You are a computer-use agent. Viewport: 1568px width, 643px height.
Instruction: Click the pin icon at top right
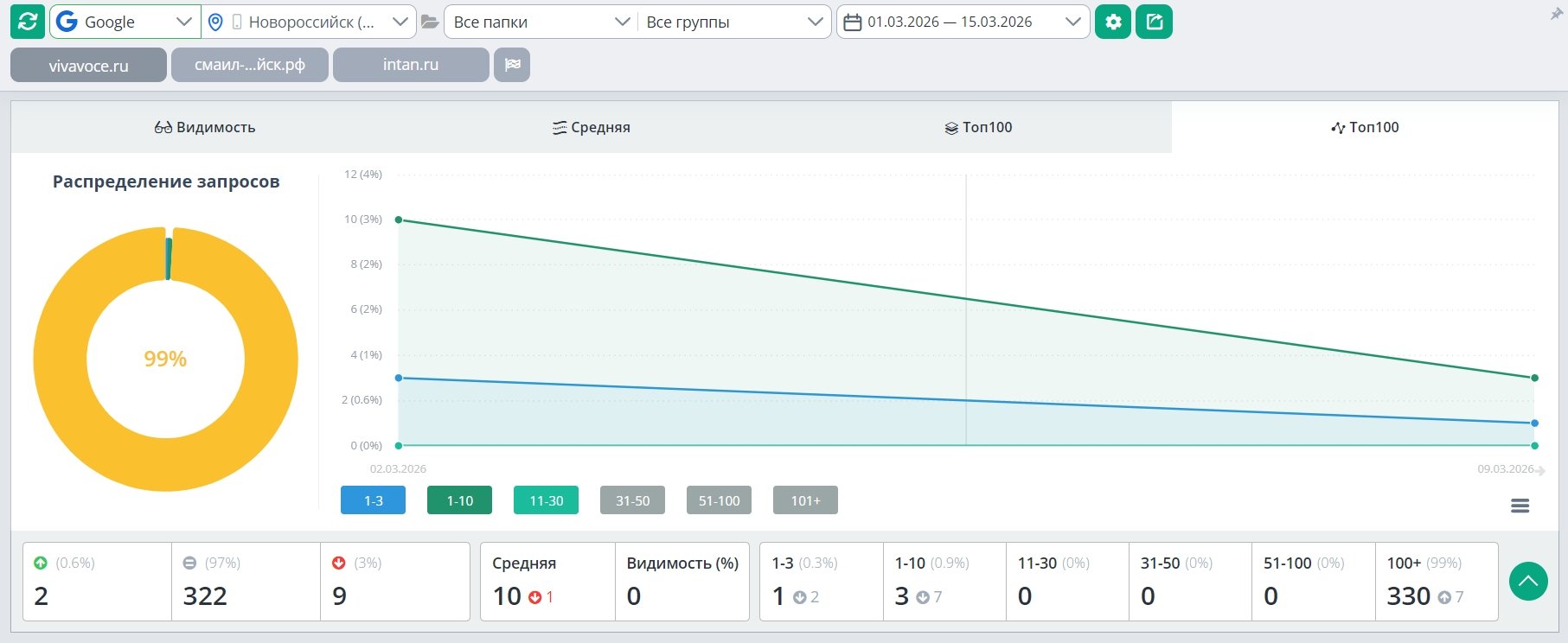[1556, 14]
